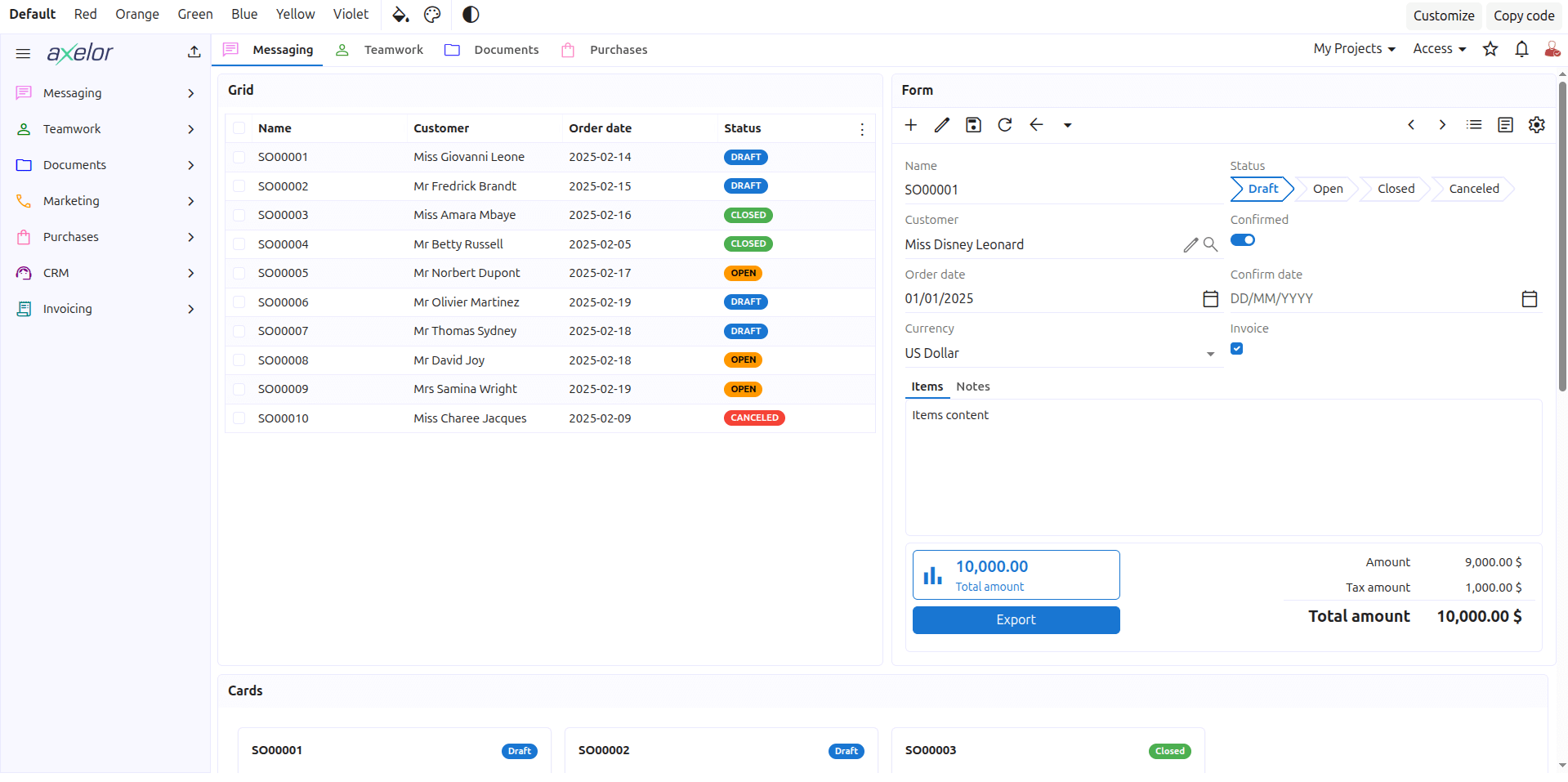
Task: Click the upload icon beside axelor logo
Action: coord(194,52)
